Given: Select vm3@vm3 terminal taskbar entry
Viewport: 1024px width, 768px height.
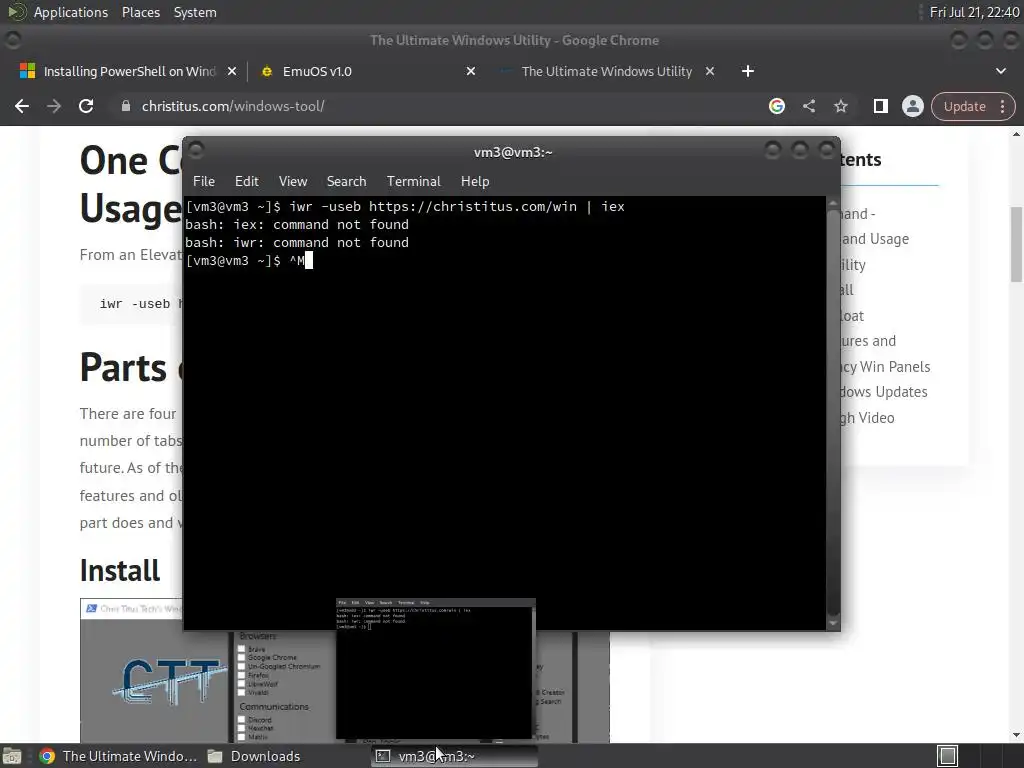Looking at the screenshot, I should point(455,756).
